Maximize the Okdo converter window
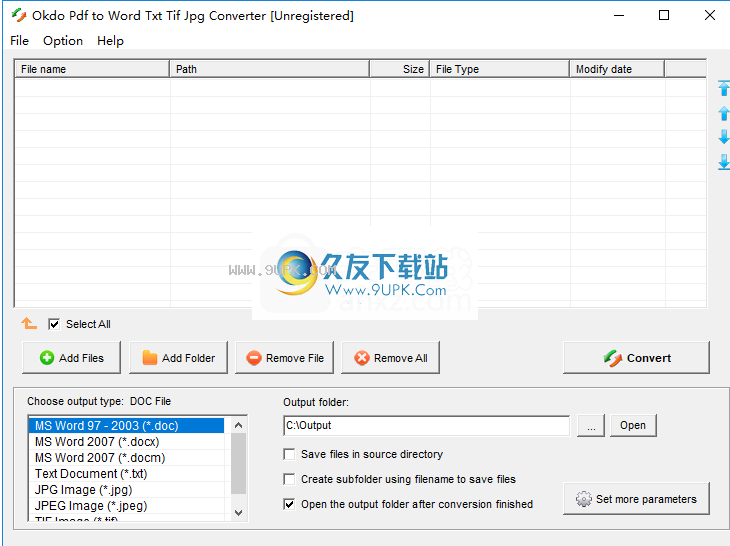The width and height of the screenshot is (730, 546). point(664,15)
